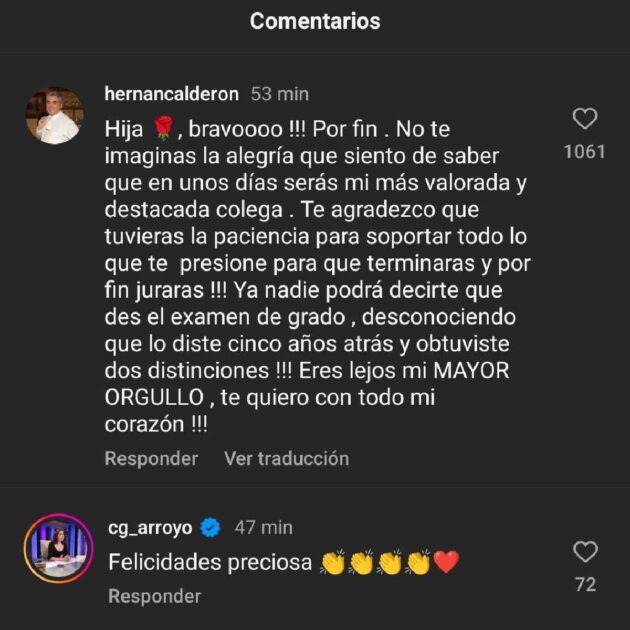This screenshot has width=630, height=630.
Task: Open cg_arroyo's profile picture
Action: [x=54, y=548]
